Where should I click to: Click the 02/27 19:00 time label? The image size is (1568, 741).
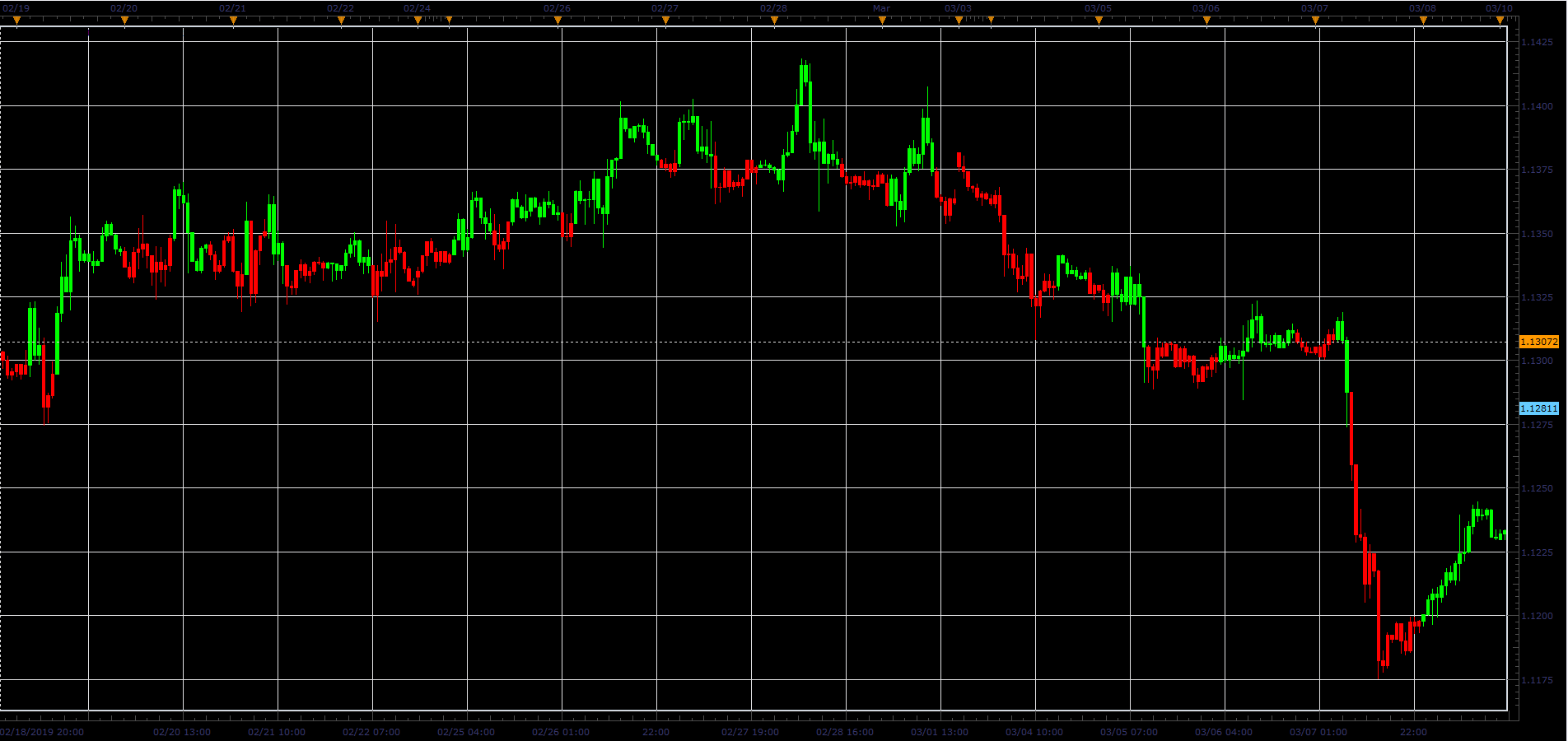coord(750,732)
